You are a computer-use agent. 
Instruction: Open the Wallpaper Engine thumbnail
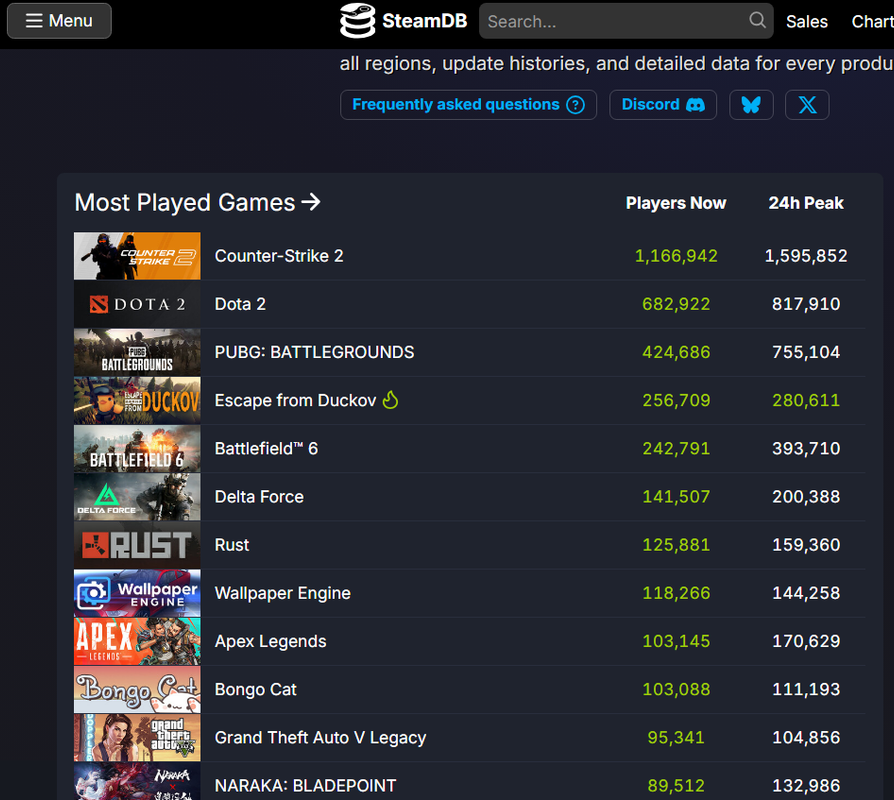pos(137,594)
